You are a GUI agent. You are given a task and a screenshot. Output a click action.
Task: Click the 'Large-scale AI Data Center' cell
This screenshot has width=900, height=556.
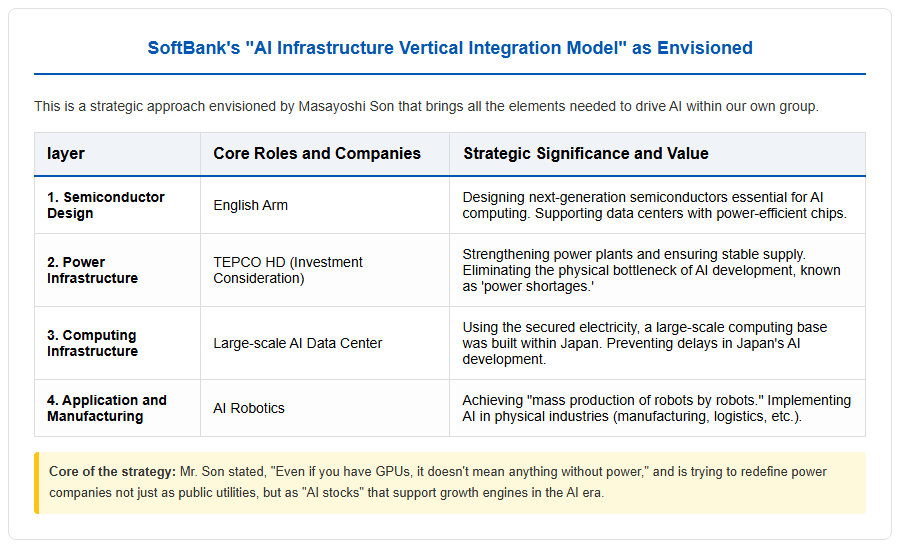click(297, 343)
